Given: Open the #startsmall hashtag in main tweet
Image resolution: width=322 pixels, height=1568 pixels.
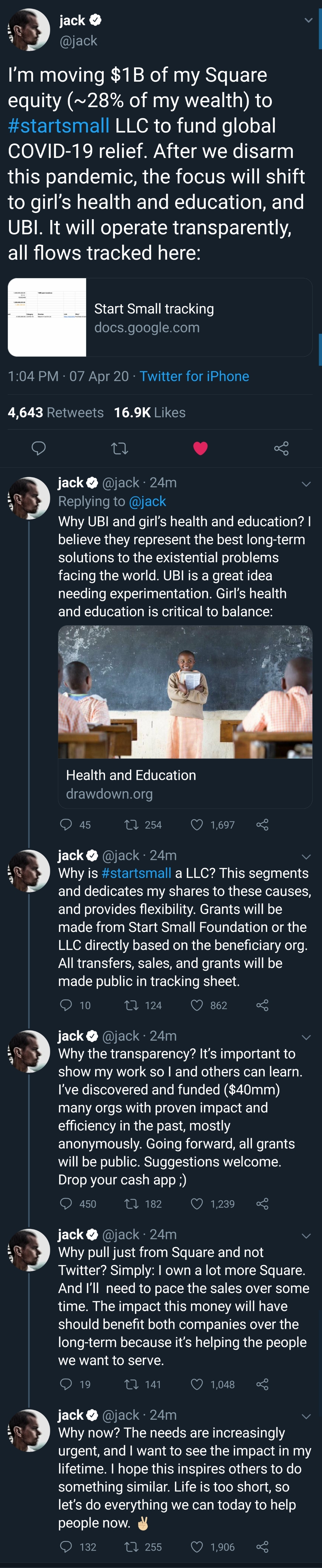Looking at the screenshot, I should click(58, 126).
